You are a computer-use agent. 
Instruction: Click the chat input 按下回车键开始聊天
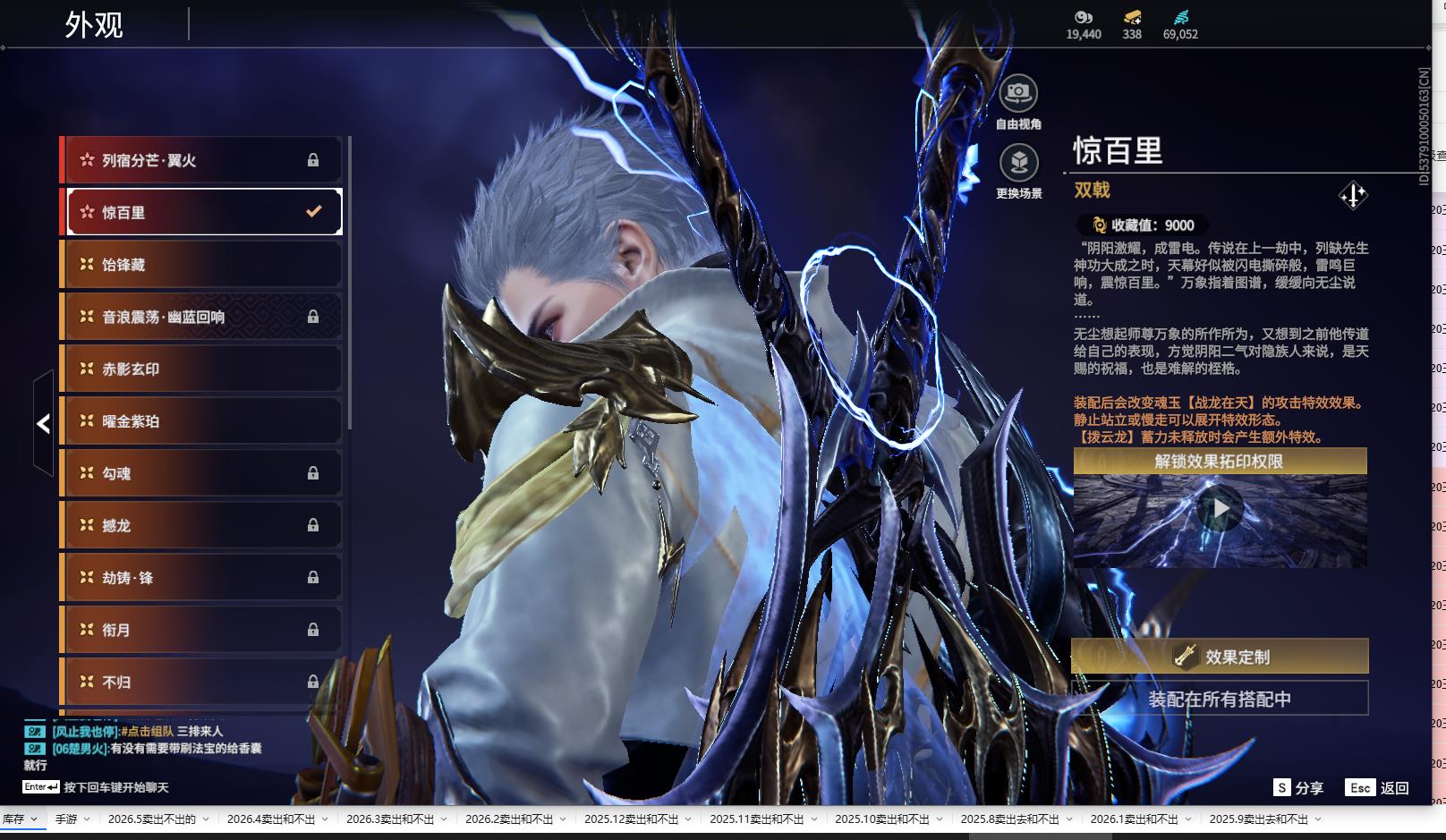(x=116, y=787)
